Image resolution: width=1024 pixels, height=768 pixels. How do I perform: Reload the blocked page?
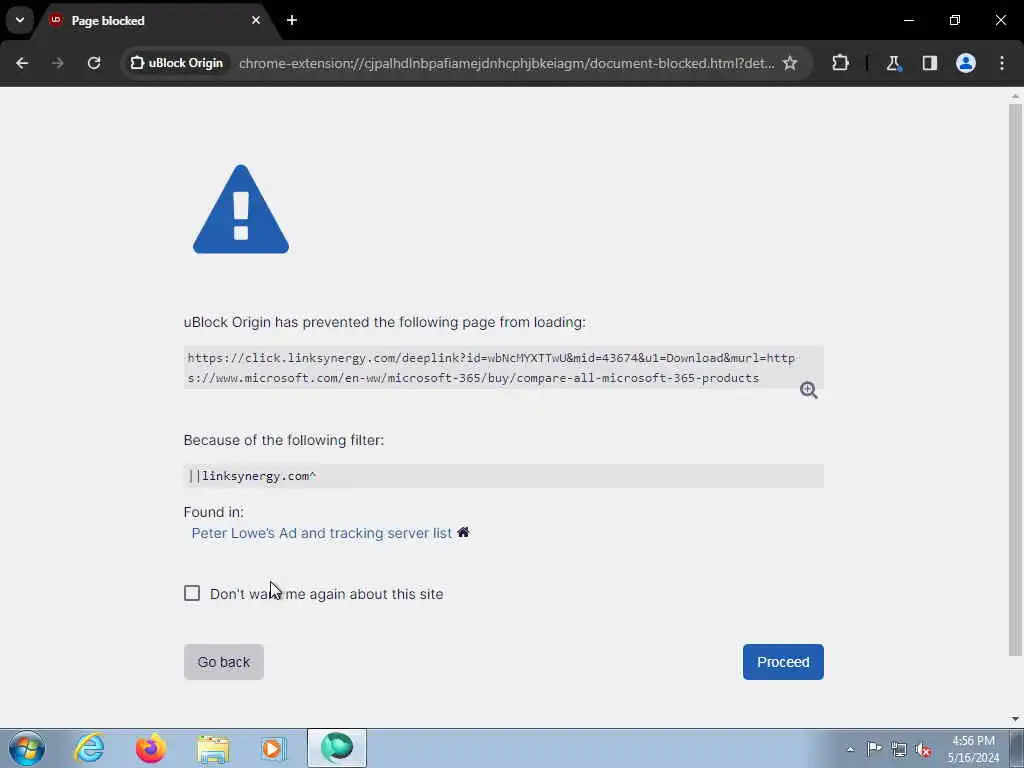point(94,63)
